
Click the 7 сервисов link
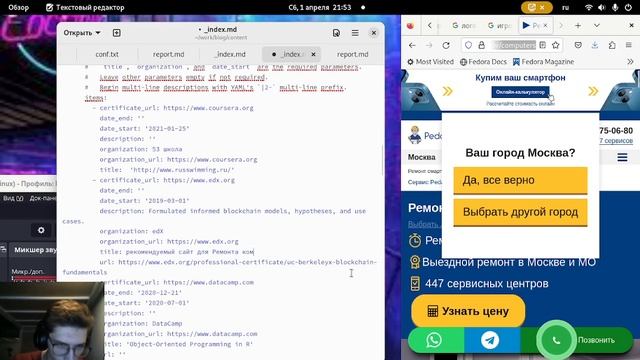pyautogui.click(x=616, y=141)
